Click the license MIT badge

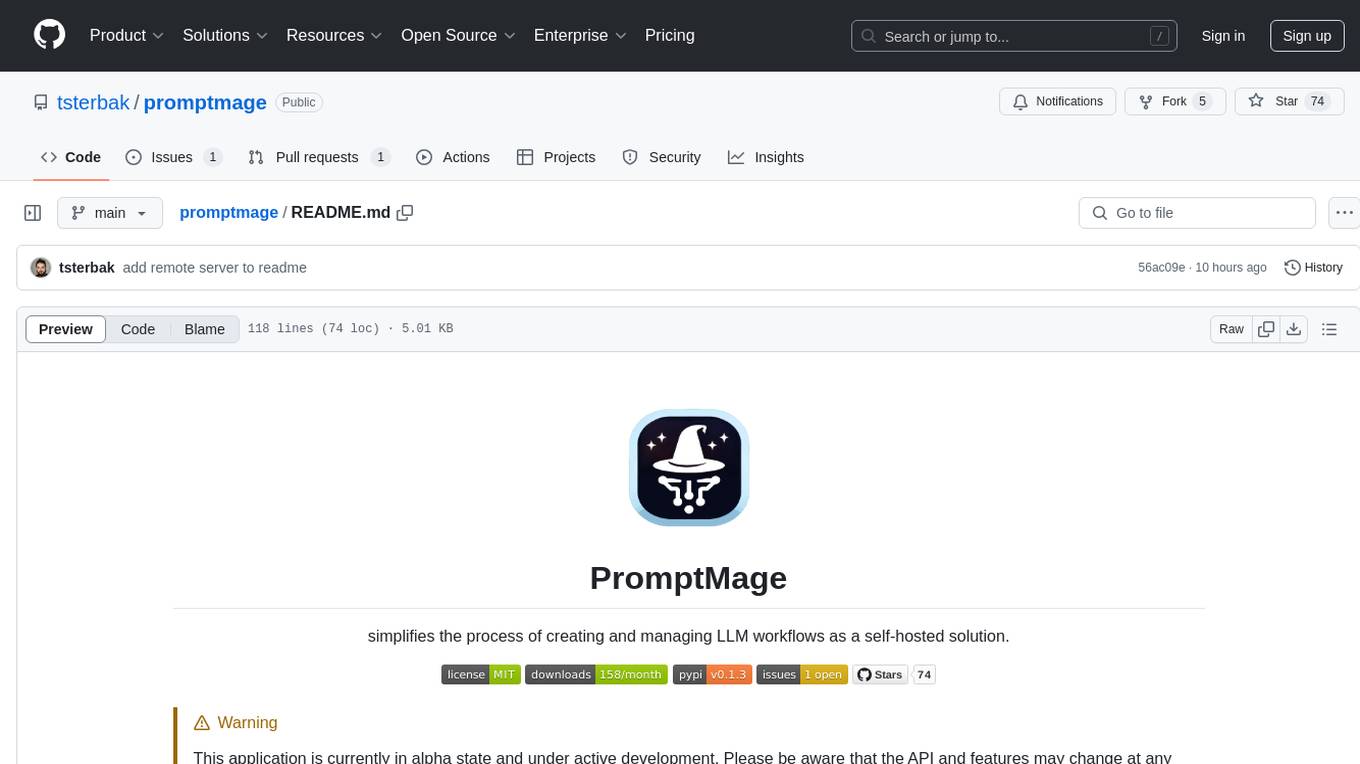pyautogui.click(x=481, y=675)
